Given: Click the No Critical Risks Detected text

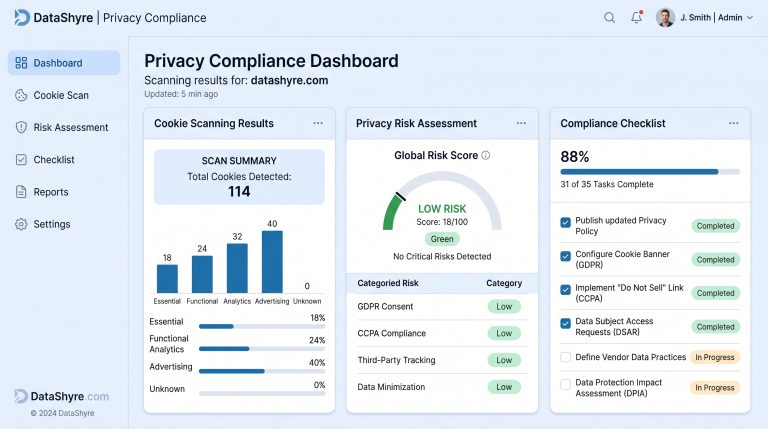Looking at the screenshot, I should coord(442,257).
